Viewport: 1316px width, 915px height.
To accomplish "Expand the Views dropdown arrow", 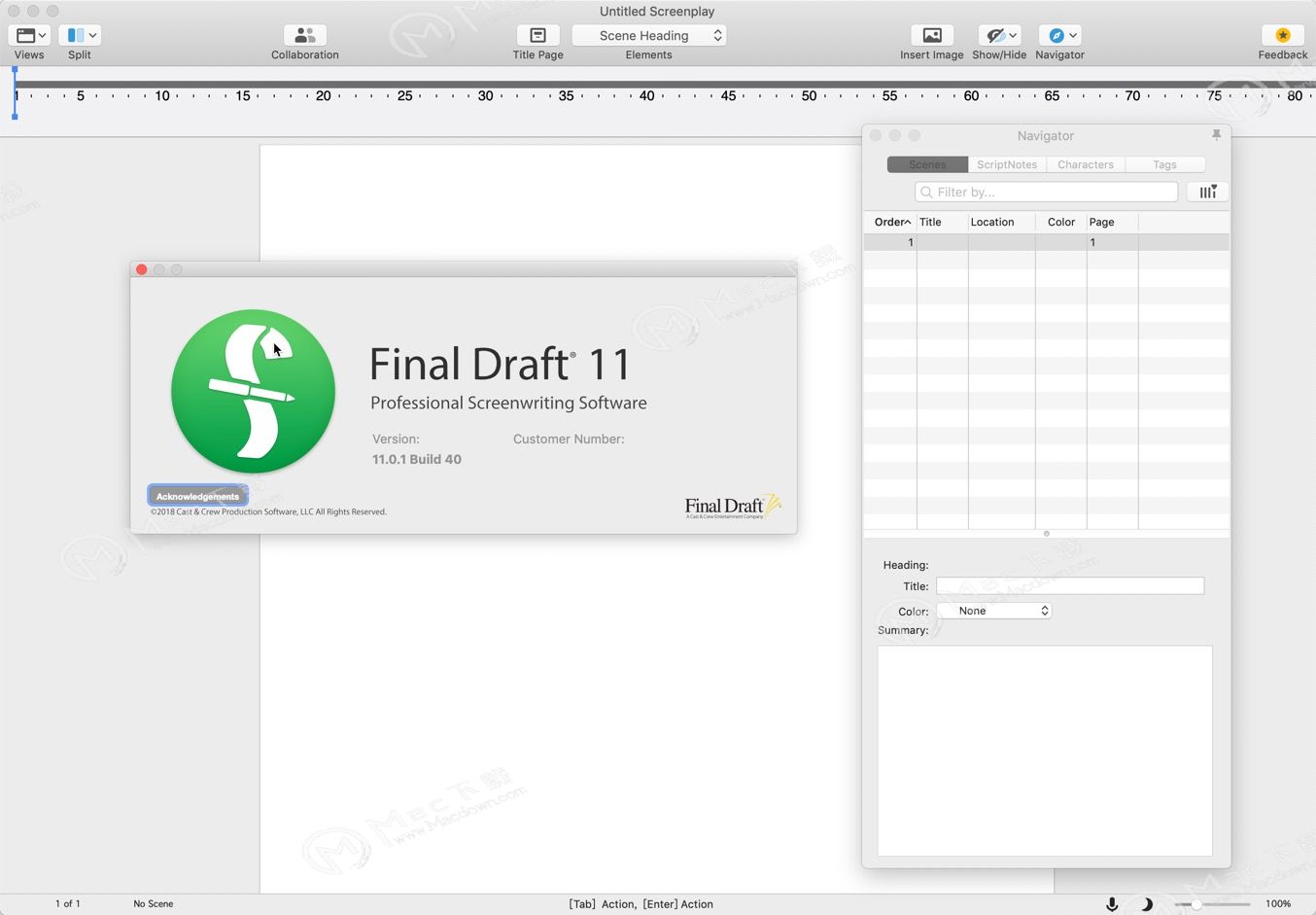I will pos(43,35).
